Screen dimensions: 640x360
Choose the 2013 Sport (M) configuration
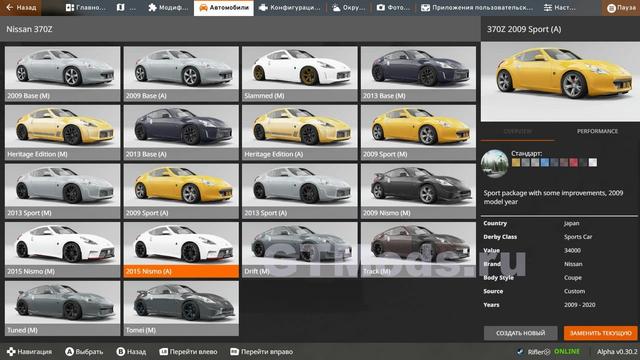[63, 191]
